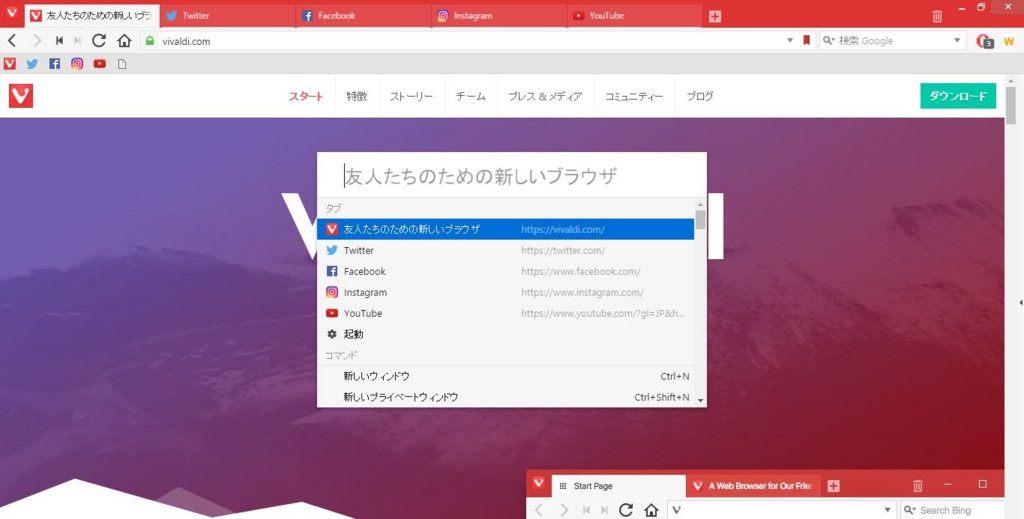Select the Twitter entry in quick commands

(505, 250)
